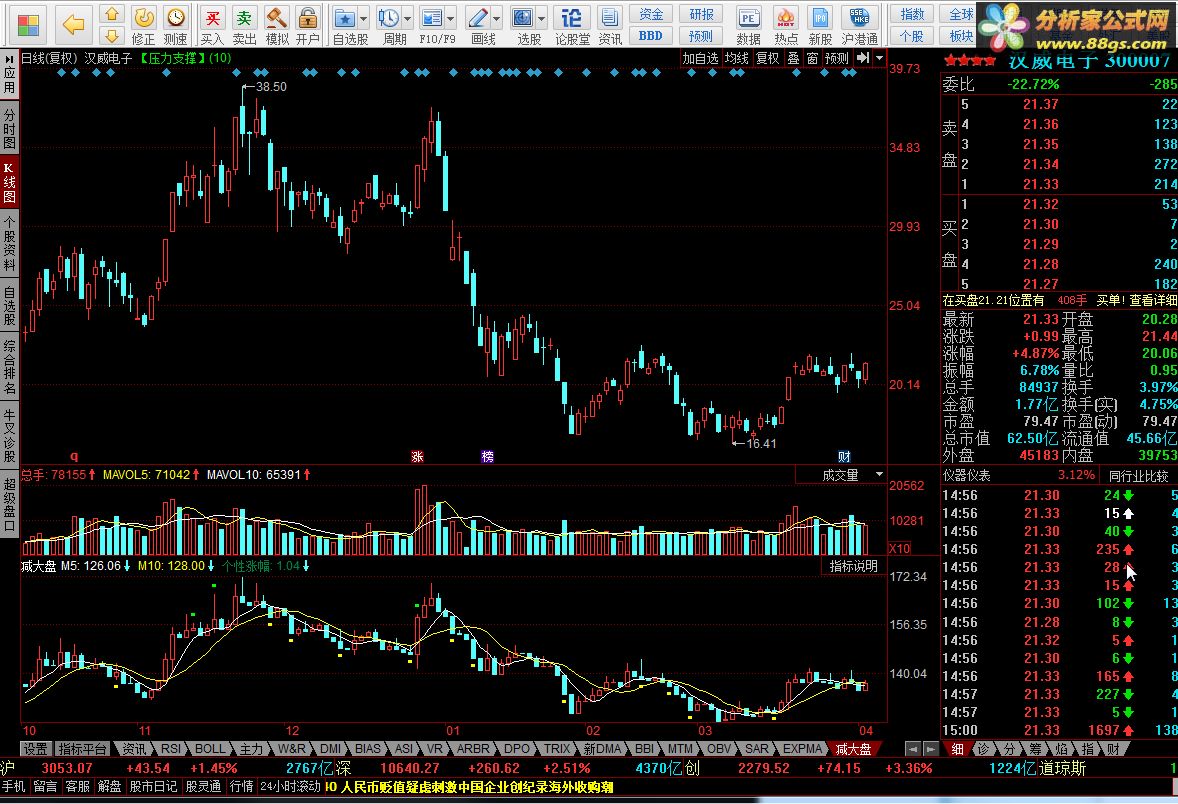Viewport: 1178px width, 804px height.
Task: Click the 榜 ranking marker below the K-line
Action: pyautogui.click(x=488, y=456)
